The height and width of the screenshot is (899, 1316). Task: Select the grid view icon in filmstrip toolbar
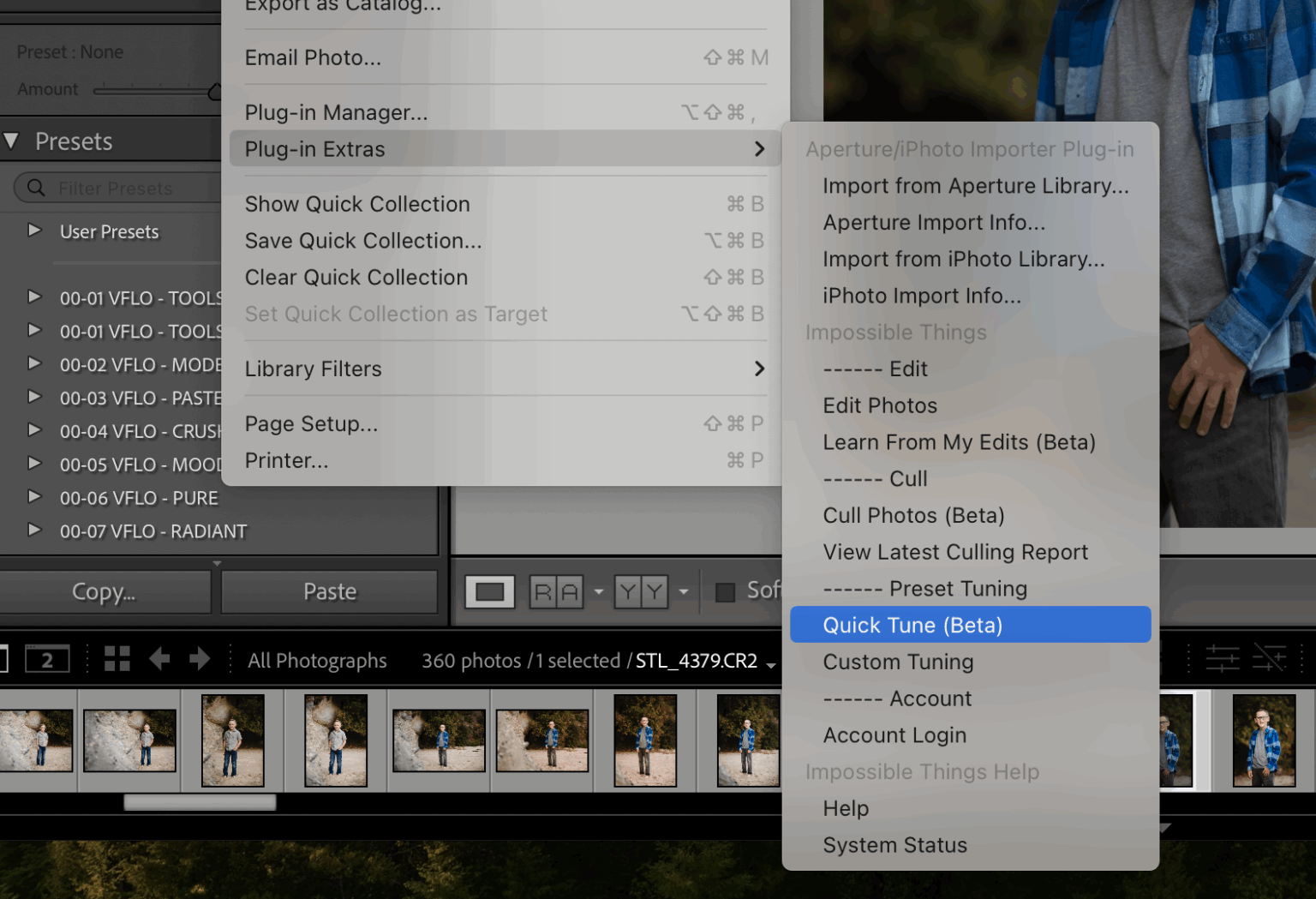(x=117, y=659)
